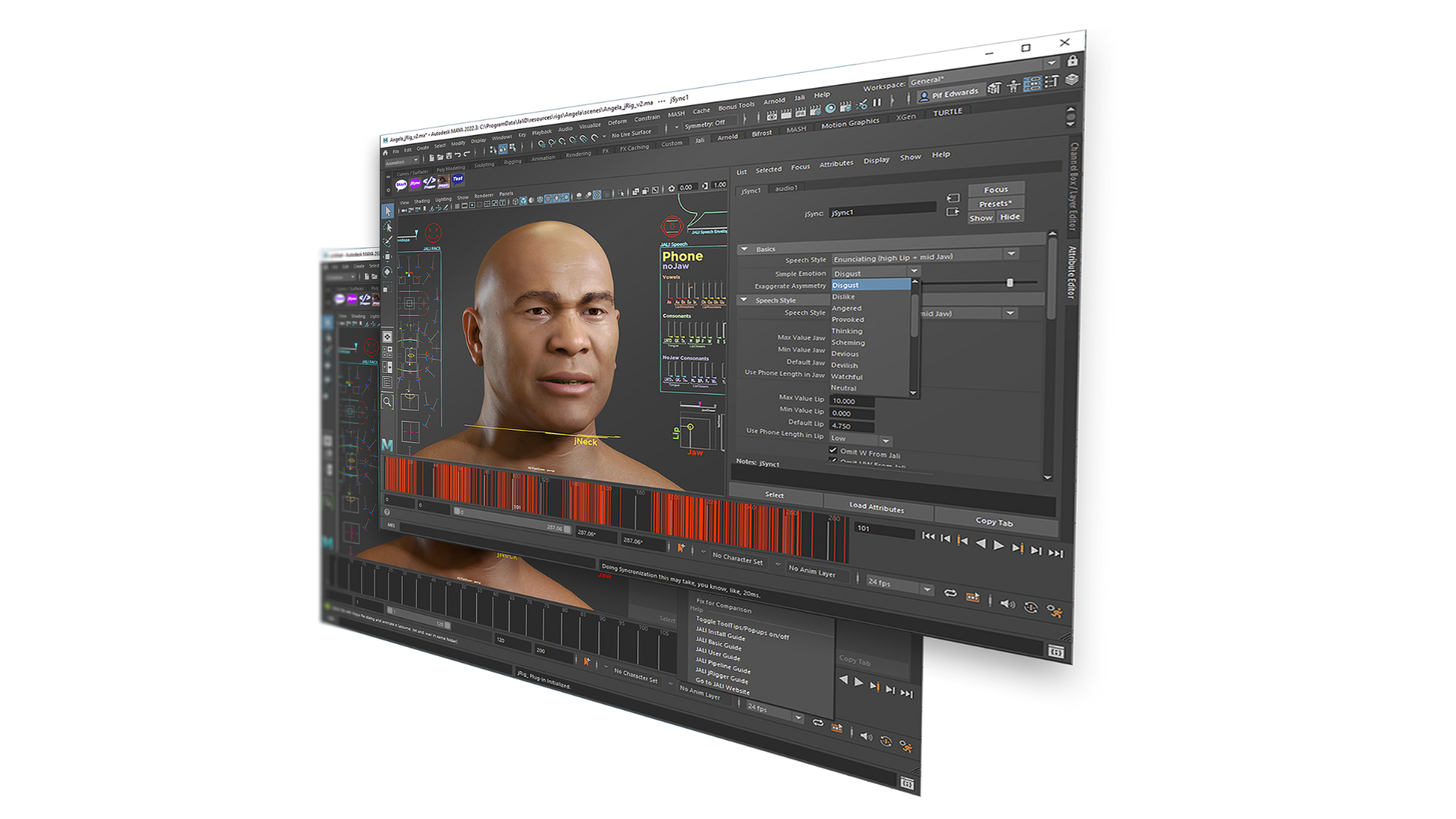This screenshot has height=819, width=1456.
Task: Click Go to JALI Website in back window
Action: click(722, 686)
